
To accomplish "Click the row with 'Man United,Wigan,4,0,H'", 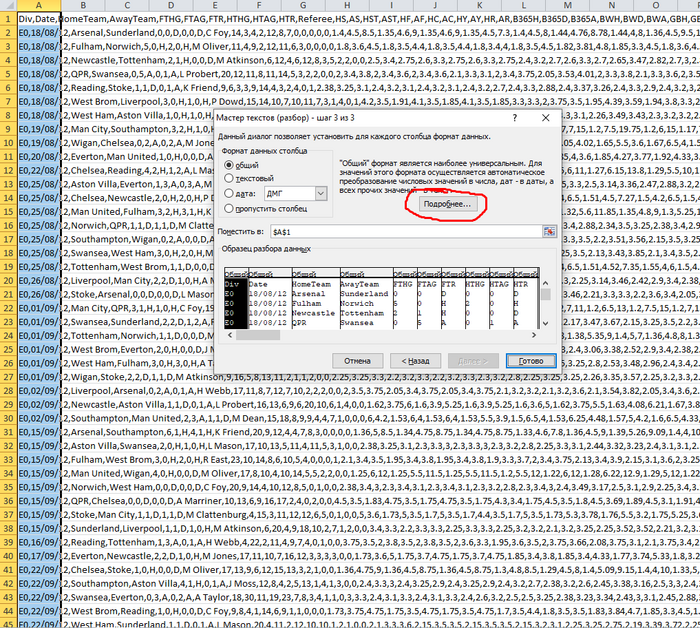I will 359,473.
